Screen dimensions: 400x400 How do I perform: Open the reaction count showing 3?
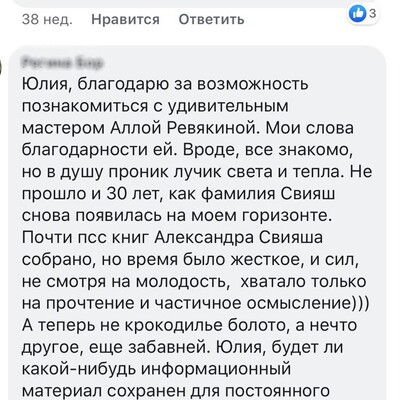pyautogui.click(x=373, y=13)
